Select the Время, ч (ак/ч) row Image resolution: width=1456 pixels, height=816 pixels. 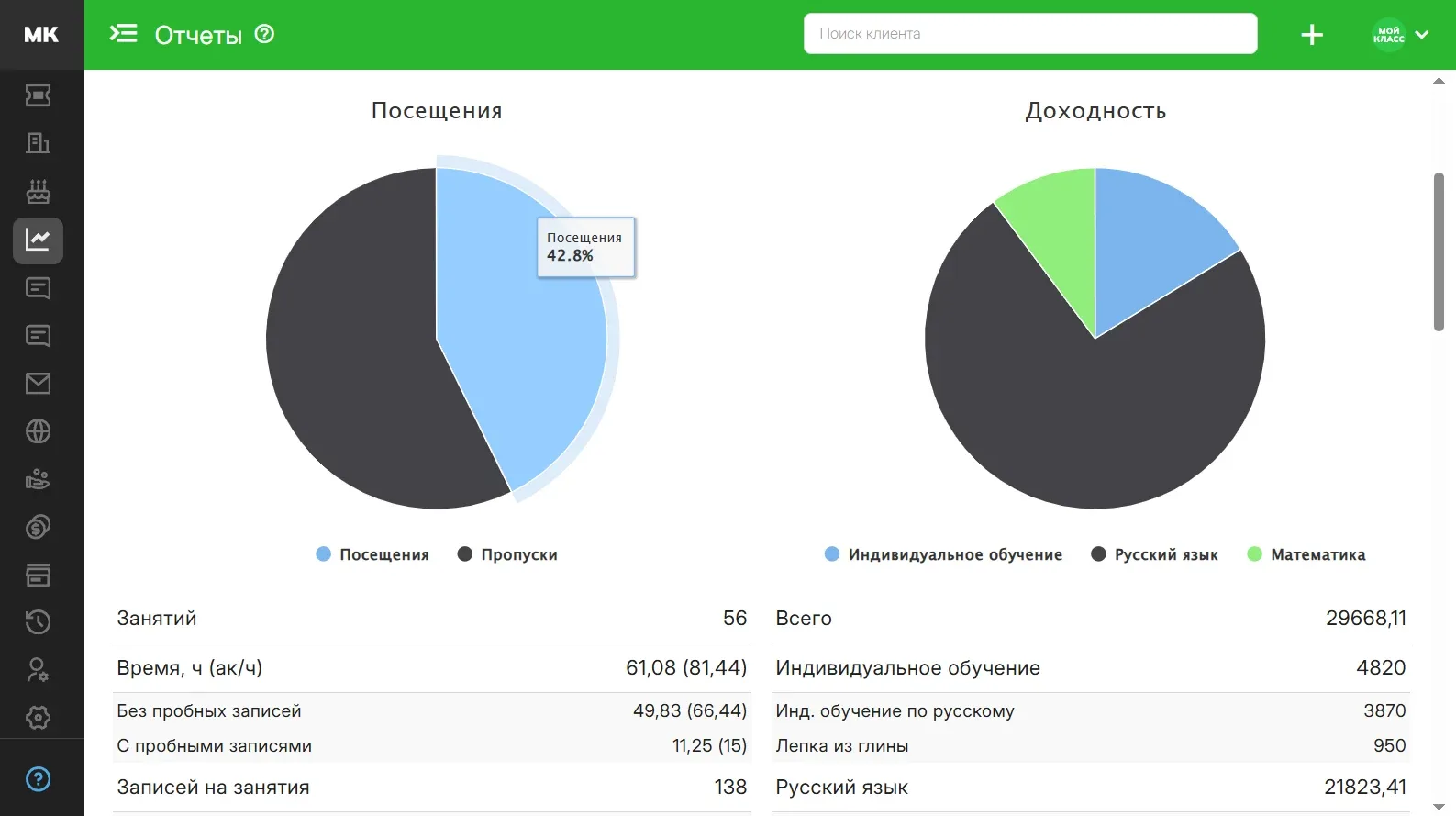click(x=432, y=667)
